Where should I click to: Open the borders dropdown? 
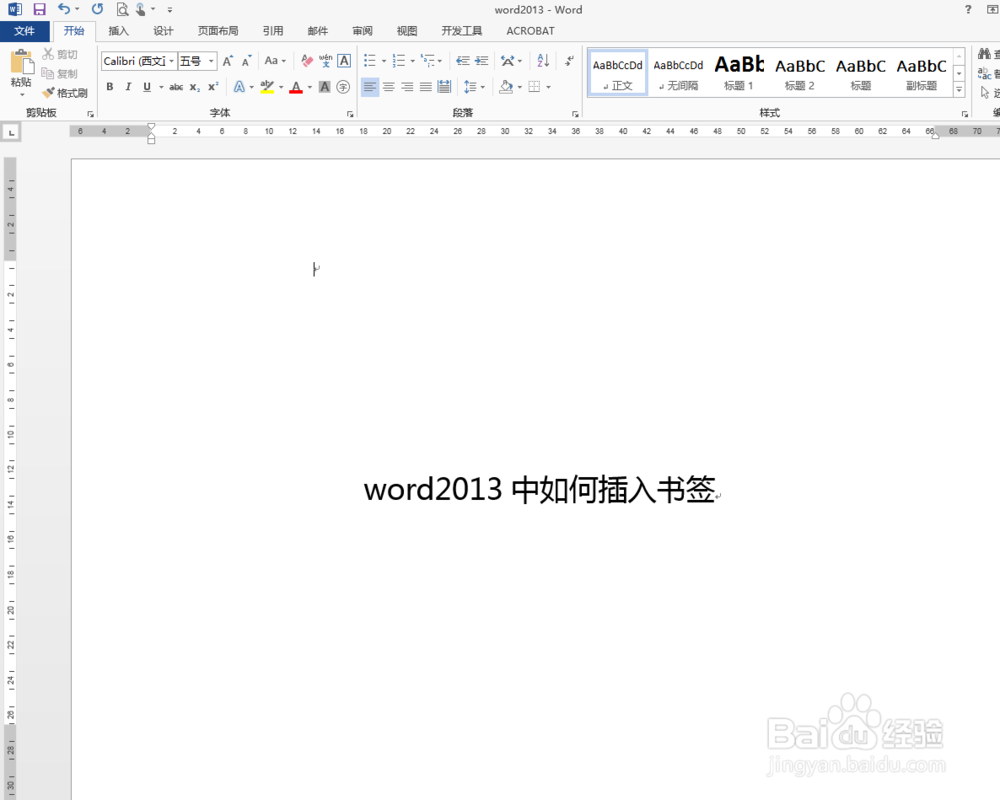coord(548,87)
